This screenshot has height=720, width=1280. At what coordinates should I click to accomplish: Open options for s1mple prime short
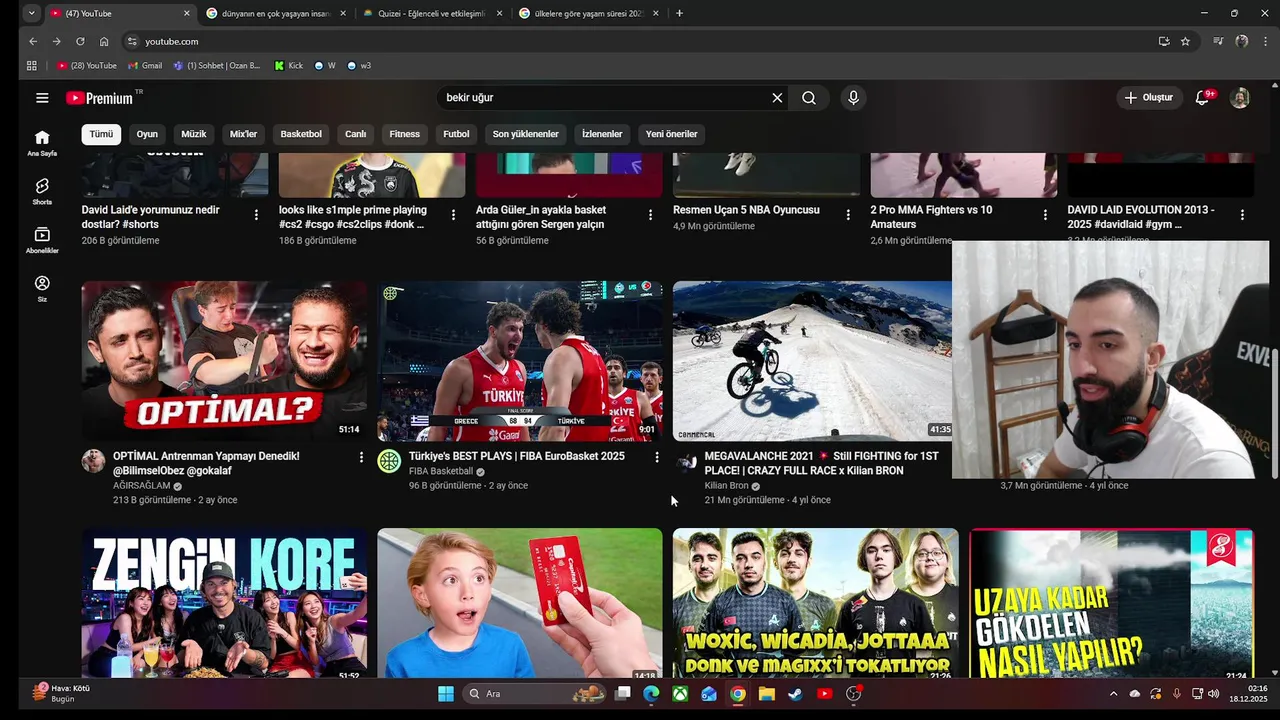click(453, 215)
